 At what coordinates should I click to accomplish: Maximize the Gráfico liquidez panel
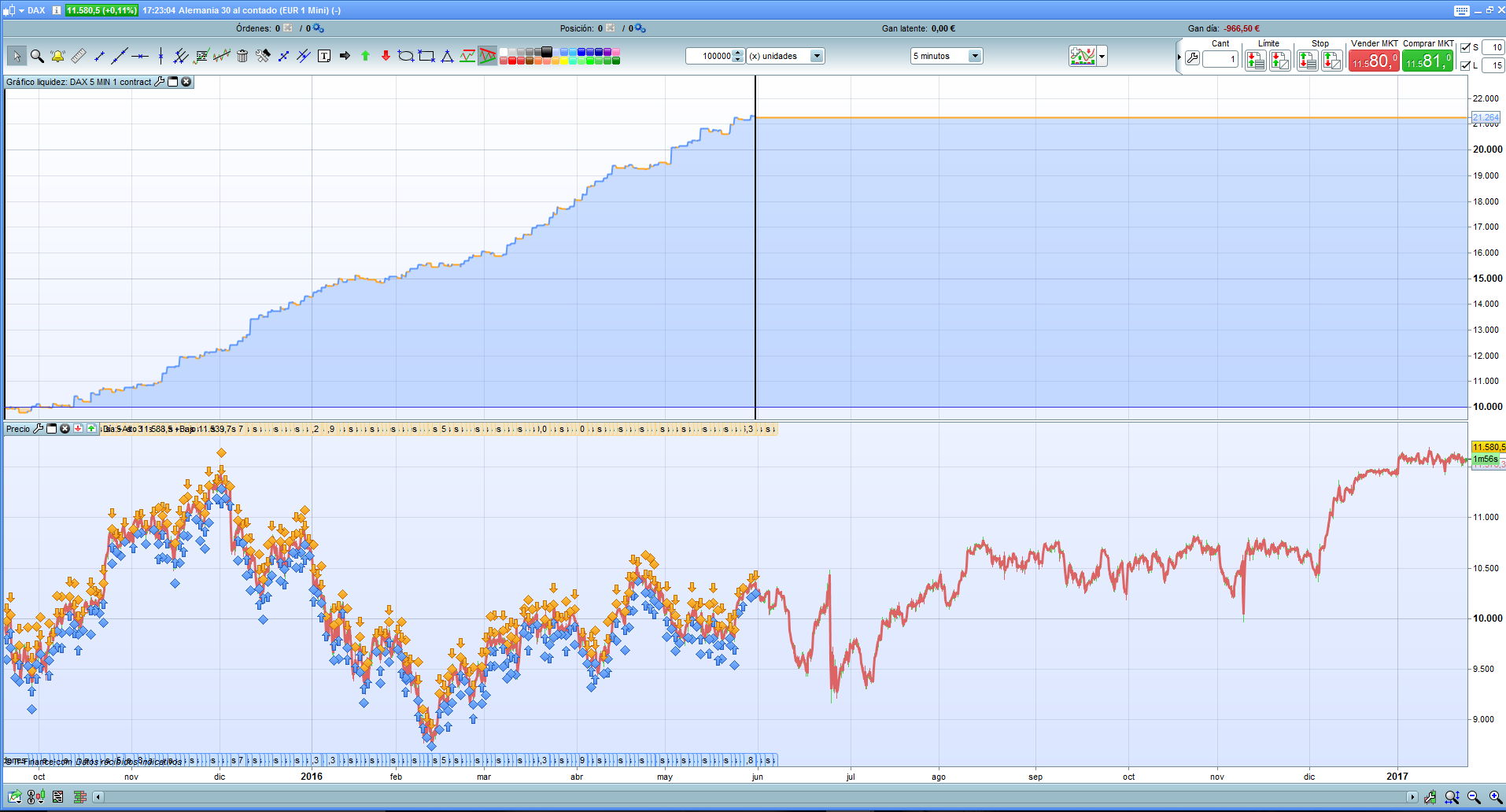pos(173,82)
